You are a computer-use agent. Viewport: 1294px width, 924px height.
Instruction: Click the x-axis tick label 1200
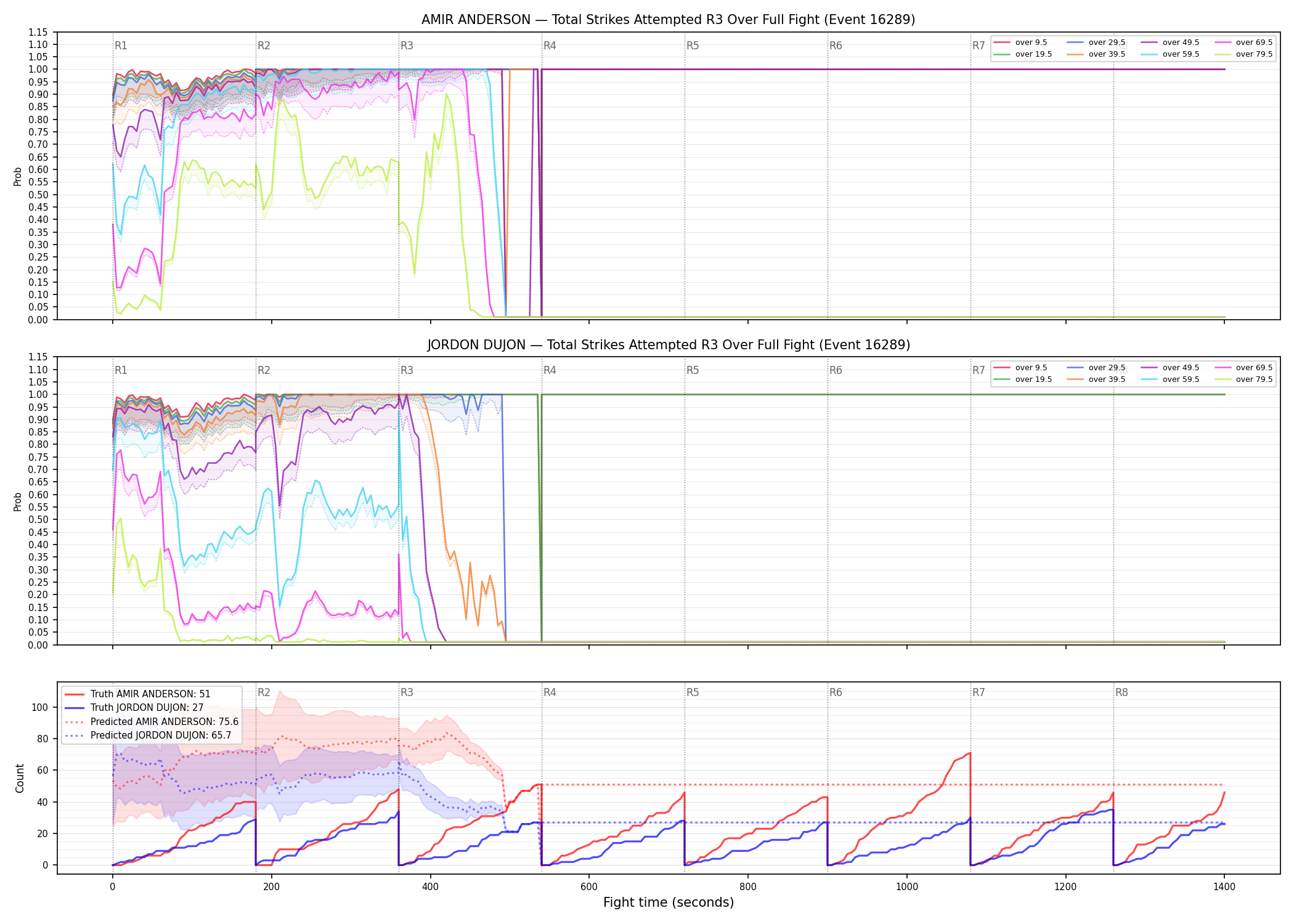pyautogui.click(x=1065, y=887)
